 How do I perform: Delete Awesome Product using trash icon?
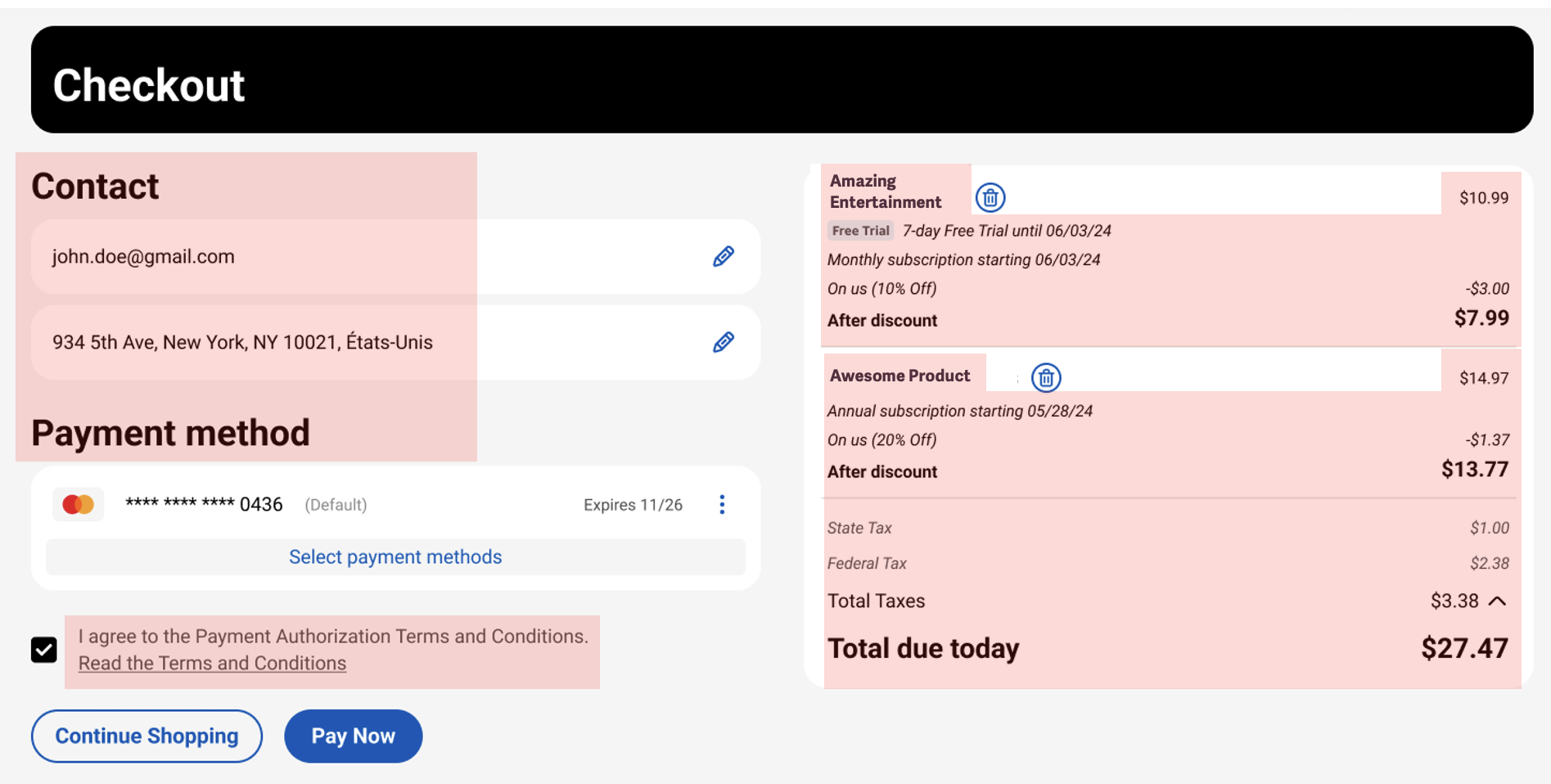point(1046,377)
